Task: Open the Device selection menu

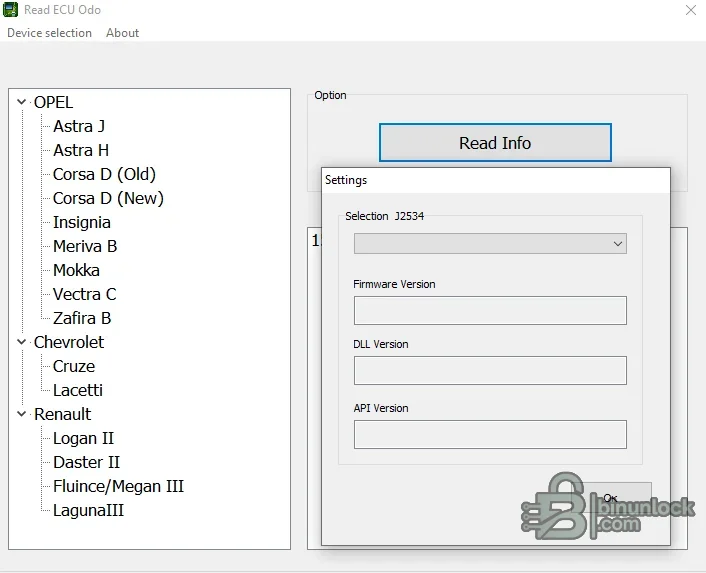Action: 50,33
